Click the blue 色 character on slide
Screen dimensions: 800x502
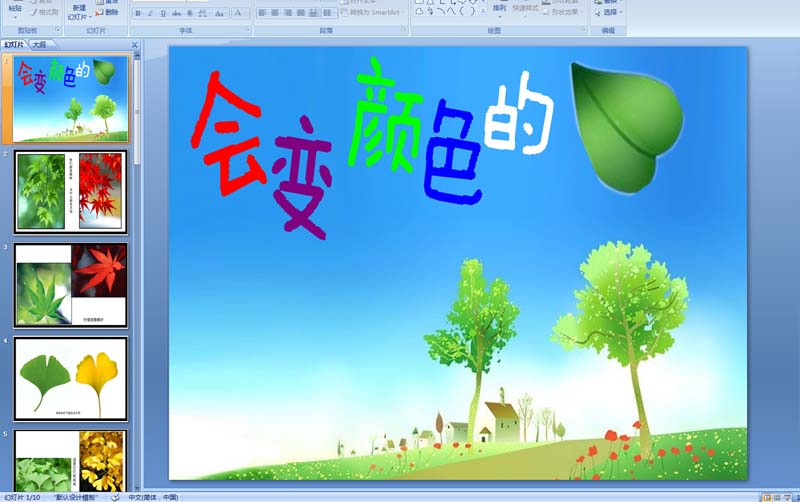pyautogui.click(x=452, y=152)
